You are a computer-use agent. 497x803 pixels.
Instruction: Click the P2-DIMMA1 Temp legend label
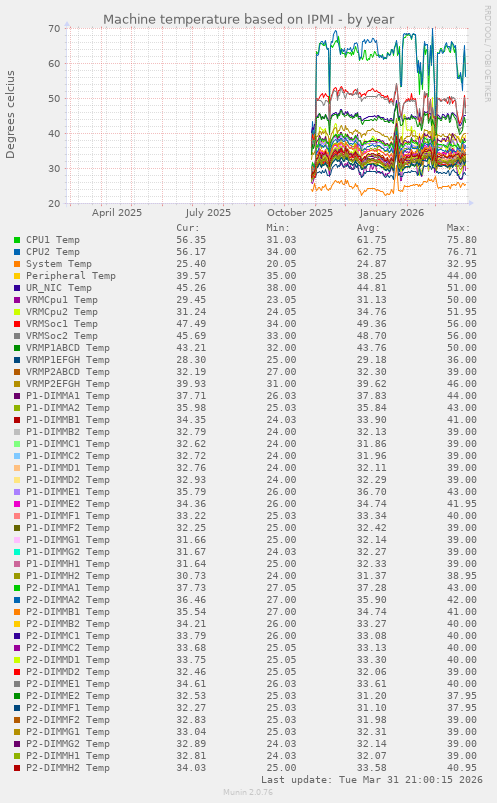(68, 588)
